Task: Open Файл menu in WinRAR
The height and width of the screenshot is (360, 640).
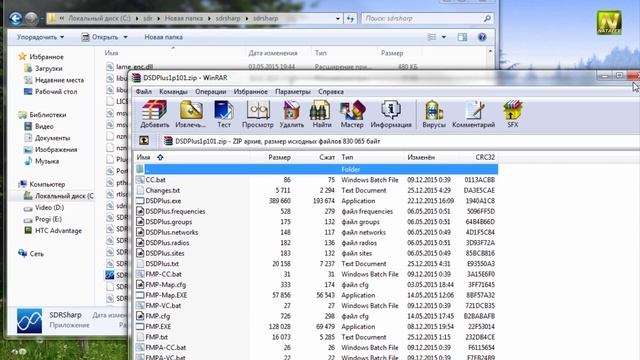Action: click(x=144, y=92)
